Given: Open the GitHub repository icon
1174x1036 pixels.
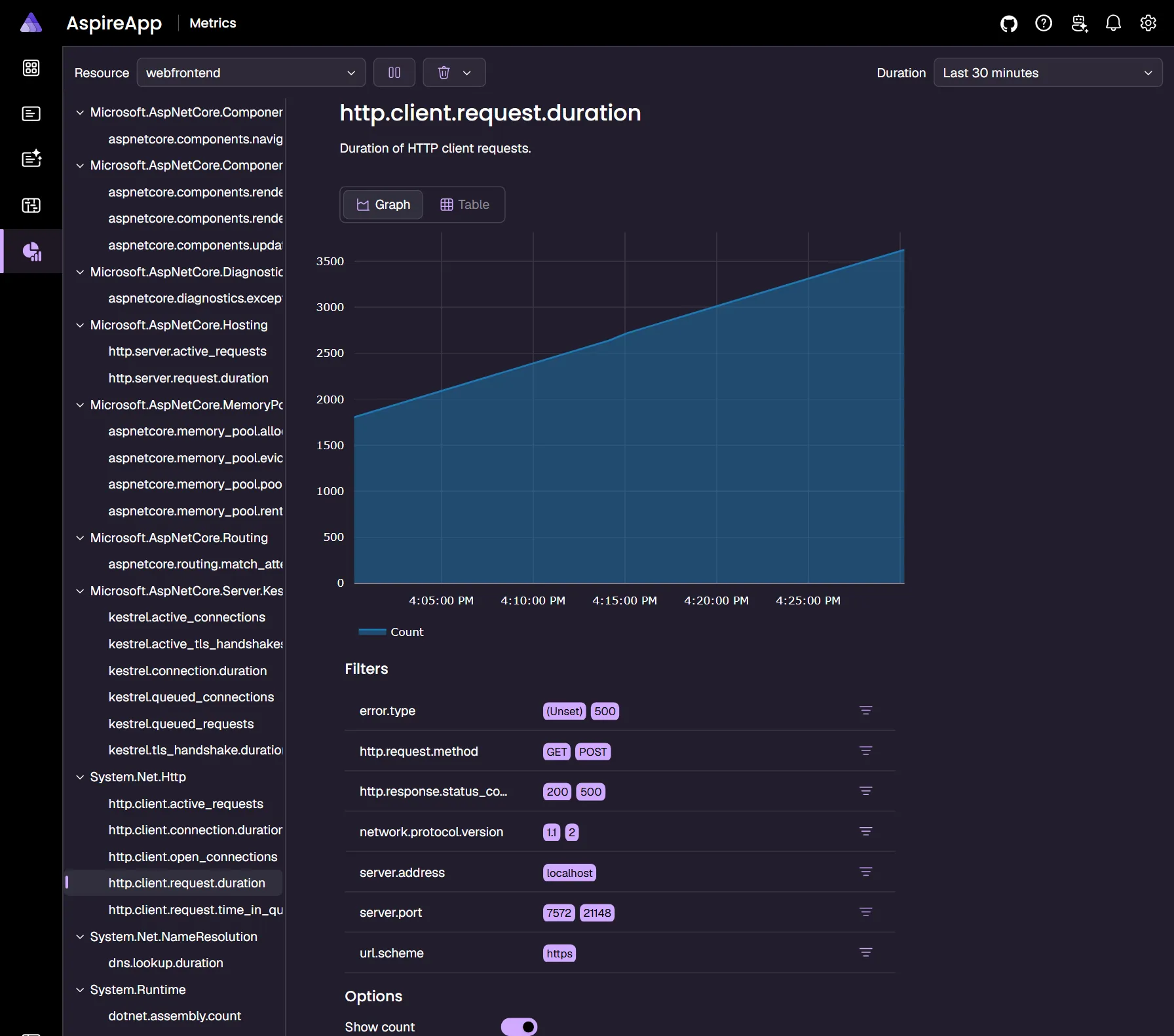Looking at the screenshot, I should tap(1009, 24).
